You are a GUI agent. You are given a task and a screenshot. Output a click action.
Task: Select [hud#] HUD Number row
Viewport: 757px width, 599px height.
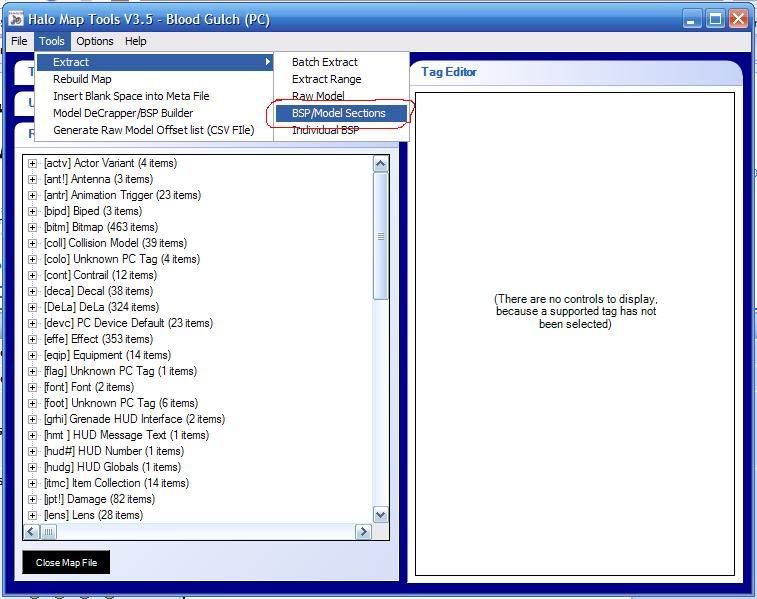(114, 451)
